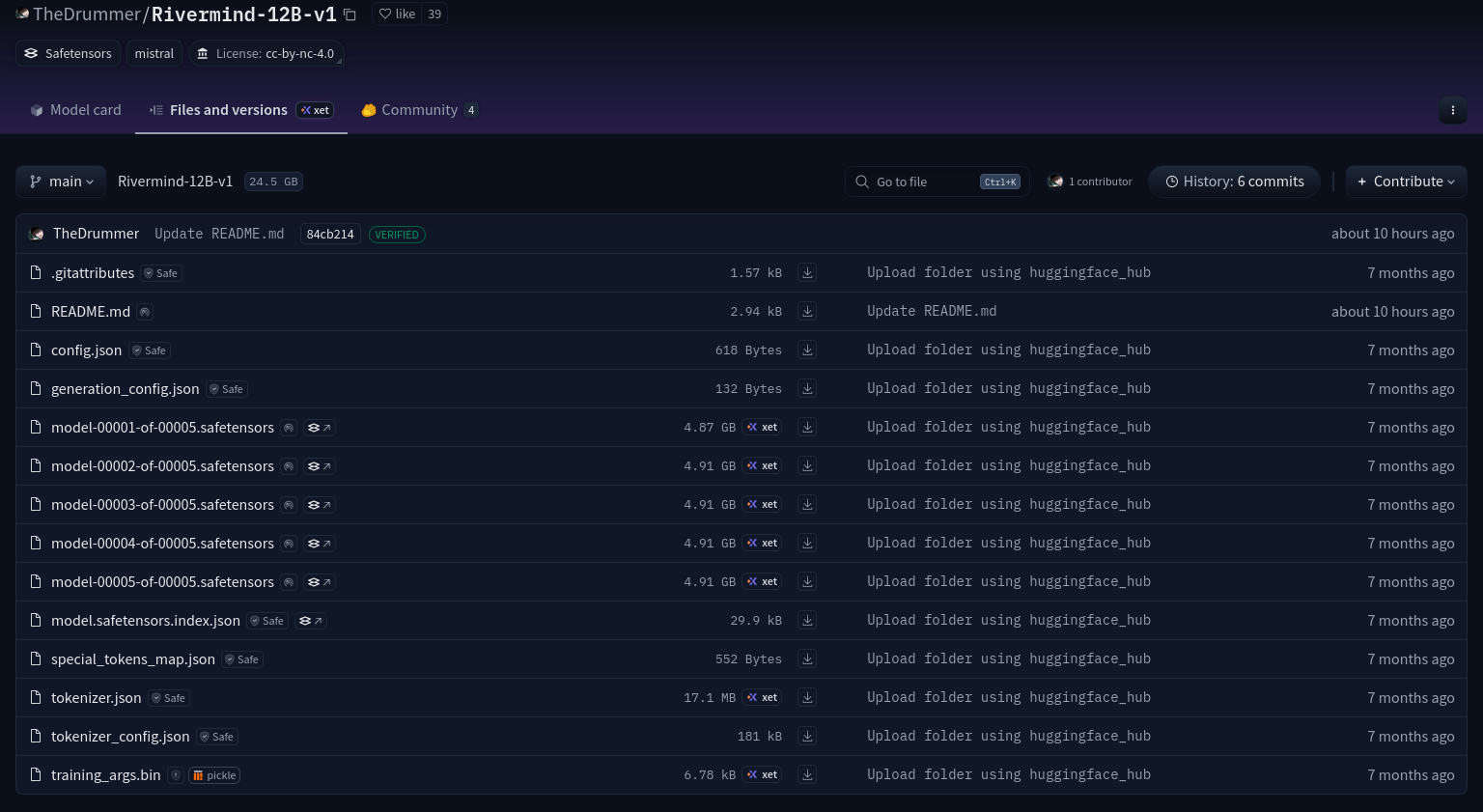
Task: Open model.safetensors.index.json
Action: tap(146, 621)
